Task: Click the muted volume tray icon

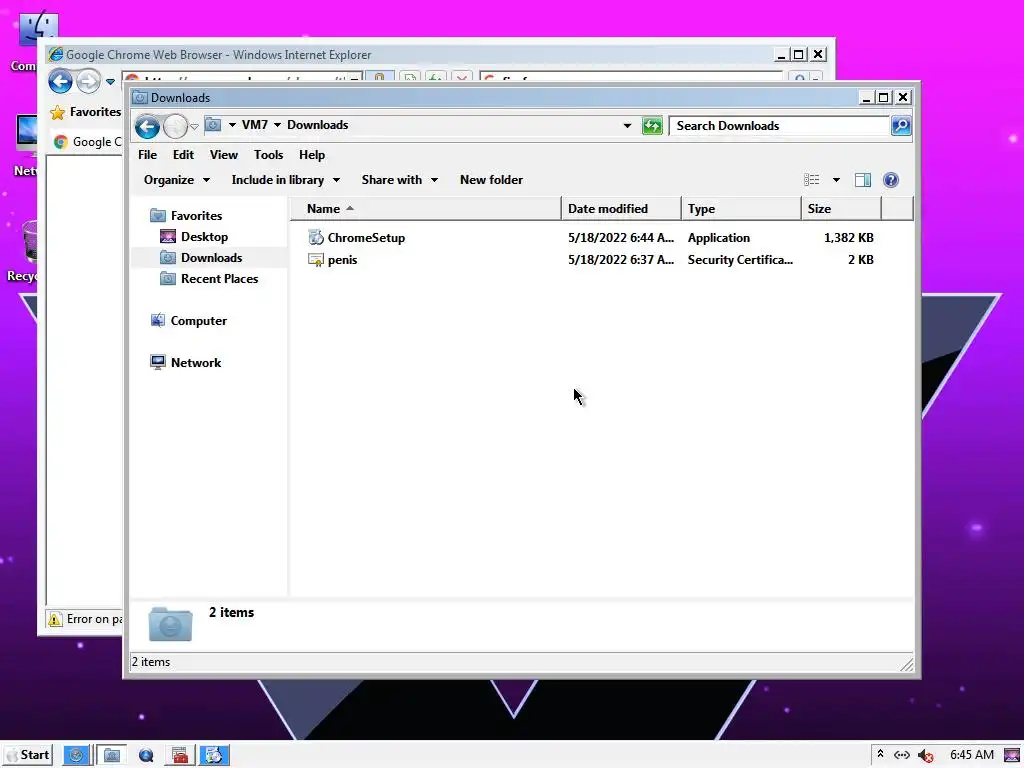Action: pyautogui.click(x=925, y=756)
